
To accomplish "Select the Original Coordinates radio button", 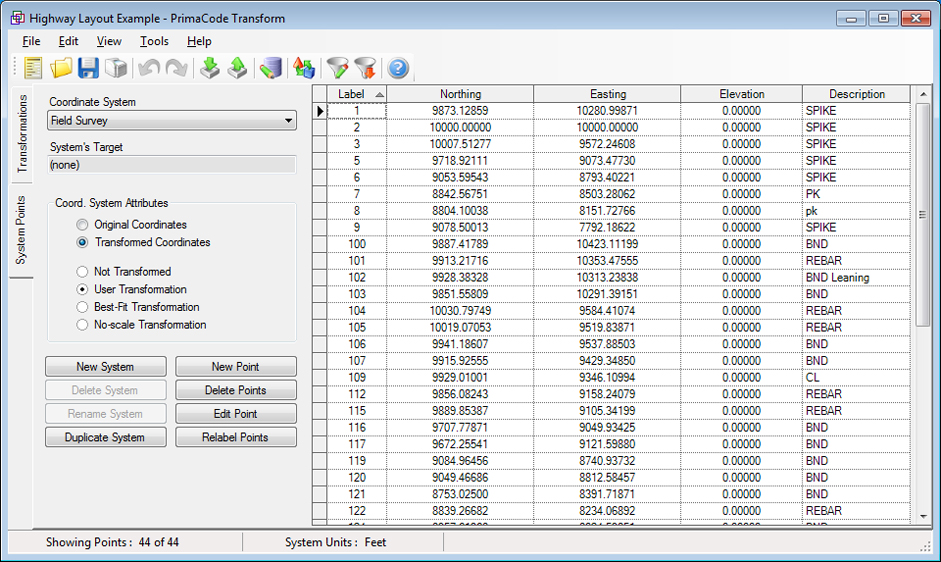I will [x=82, y=225].
